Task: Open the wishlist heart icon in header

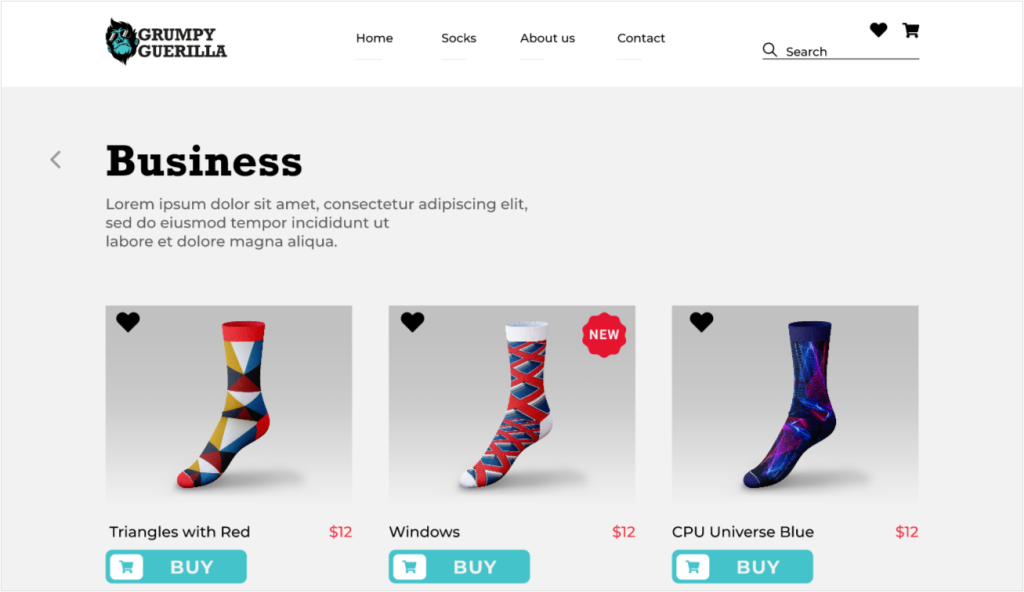Action: pos(878,29)
